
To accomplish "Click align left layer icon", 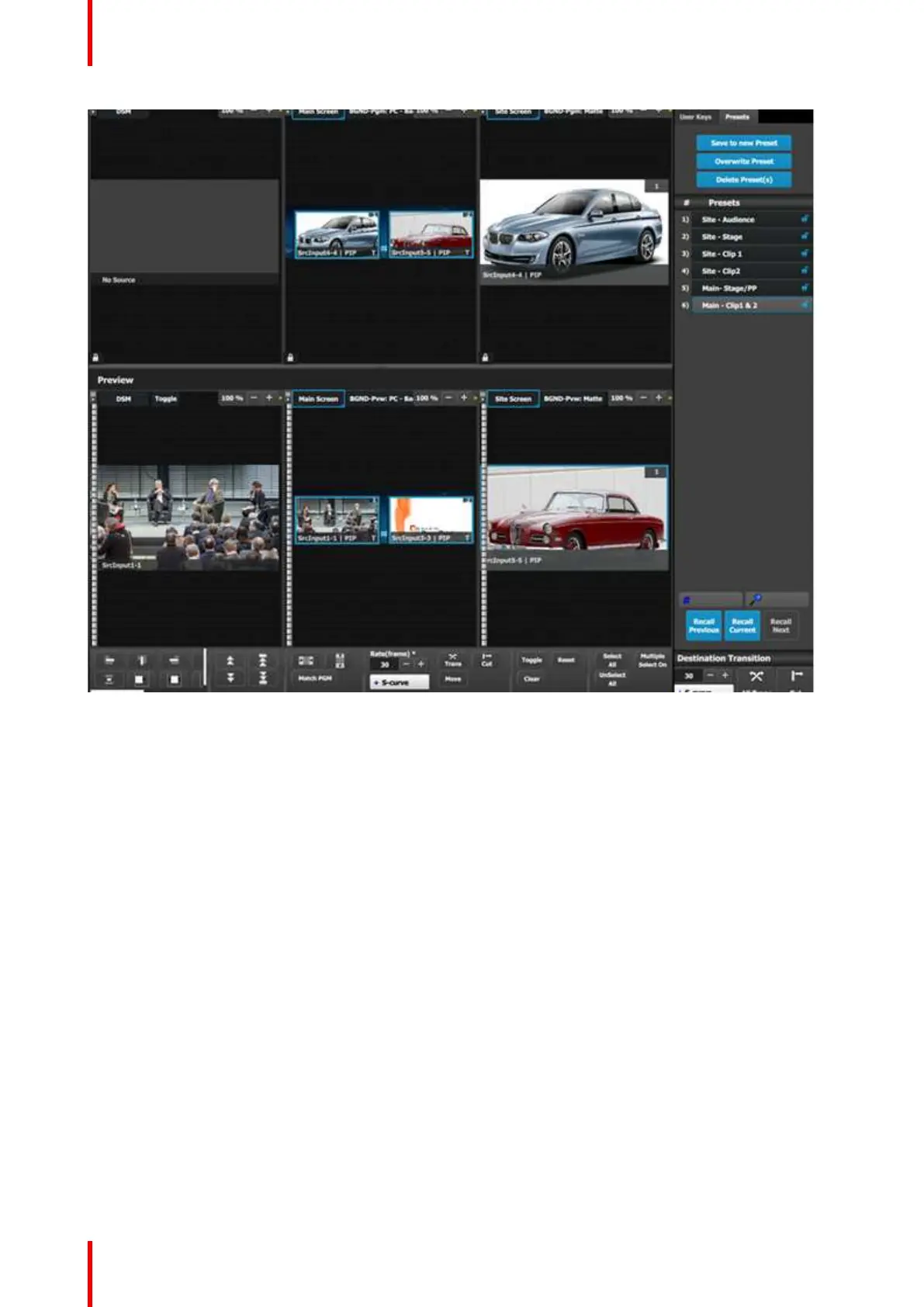I will coord(109,660).
